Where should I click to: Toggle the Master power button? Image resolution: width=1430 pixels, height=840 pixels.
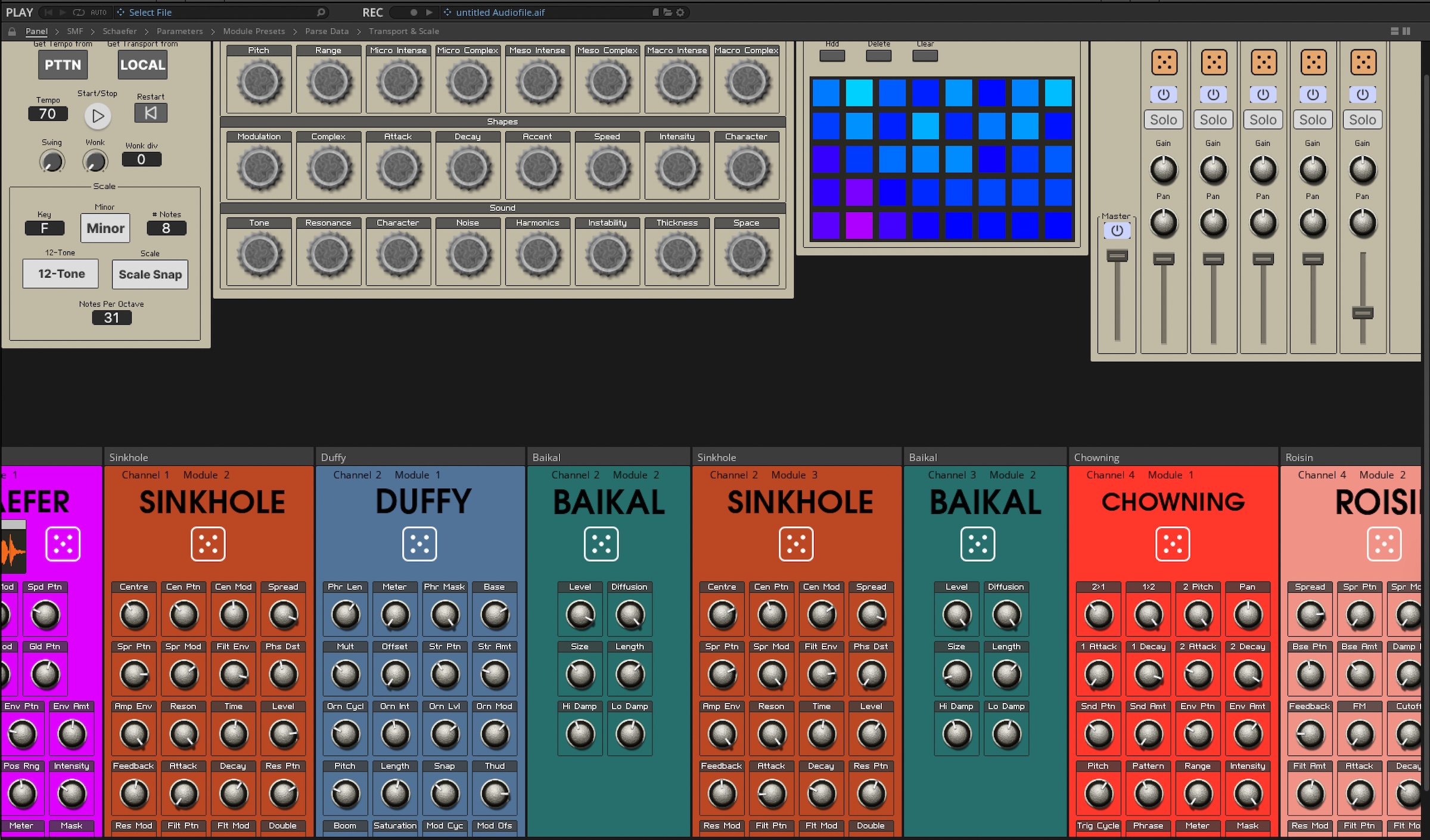(1117, 231)
